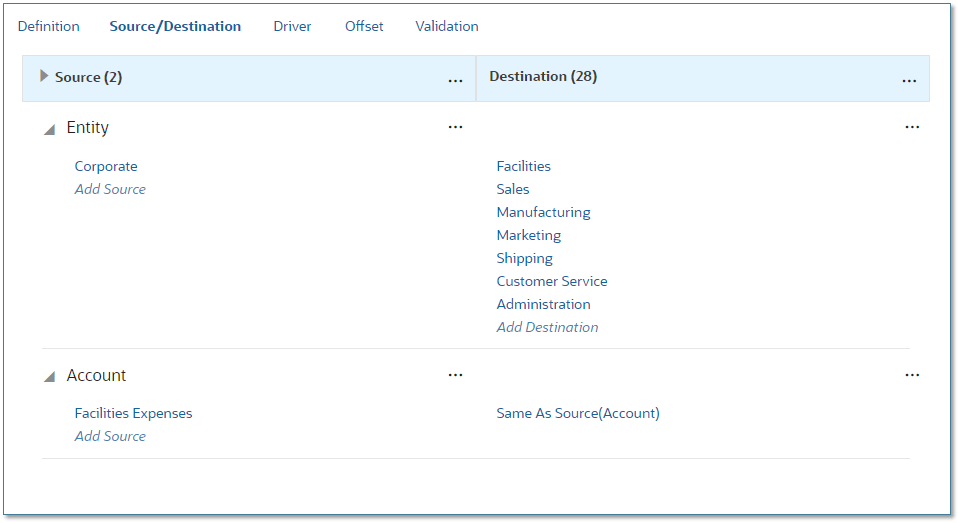The width and height of the screenshot is (958, 523).
Task: Collapse the Account dimension section
Action: pyautogui.click(x=49, y=377)
